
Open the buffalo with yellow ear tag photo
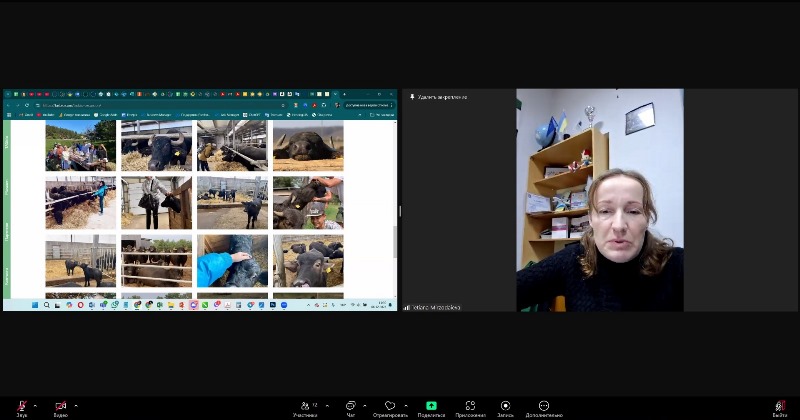(157, 145)
